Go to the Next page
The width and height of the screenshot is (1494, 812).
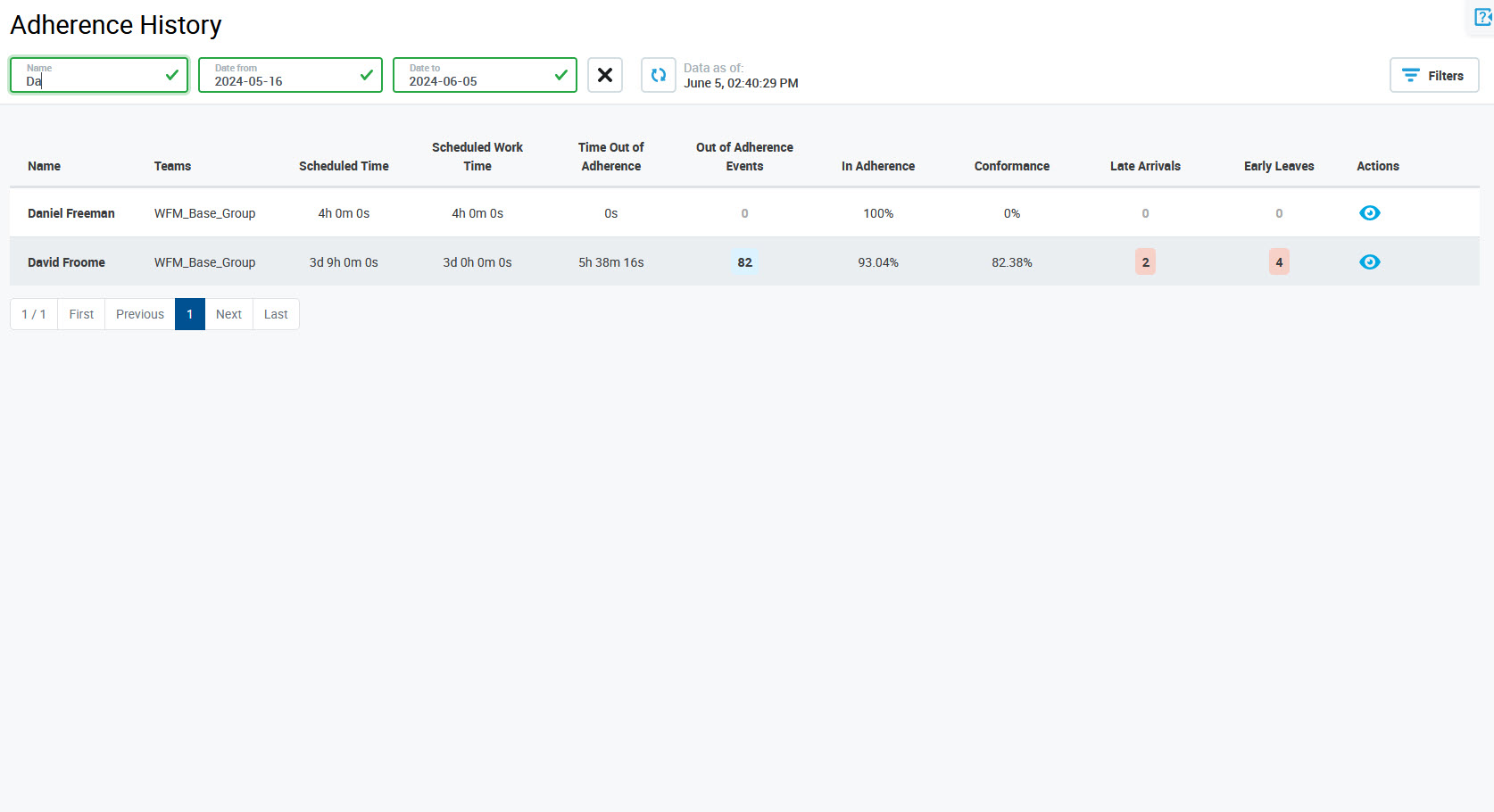pyautogui.click(x=228, y=314)
